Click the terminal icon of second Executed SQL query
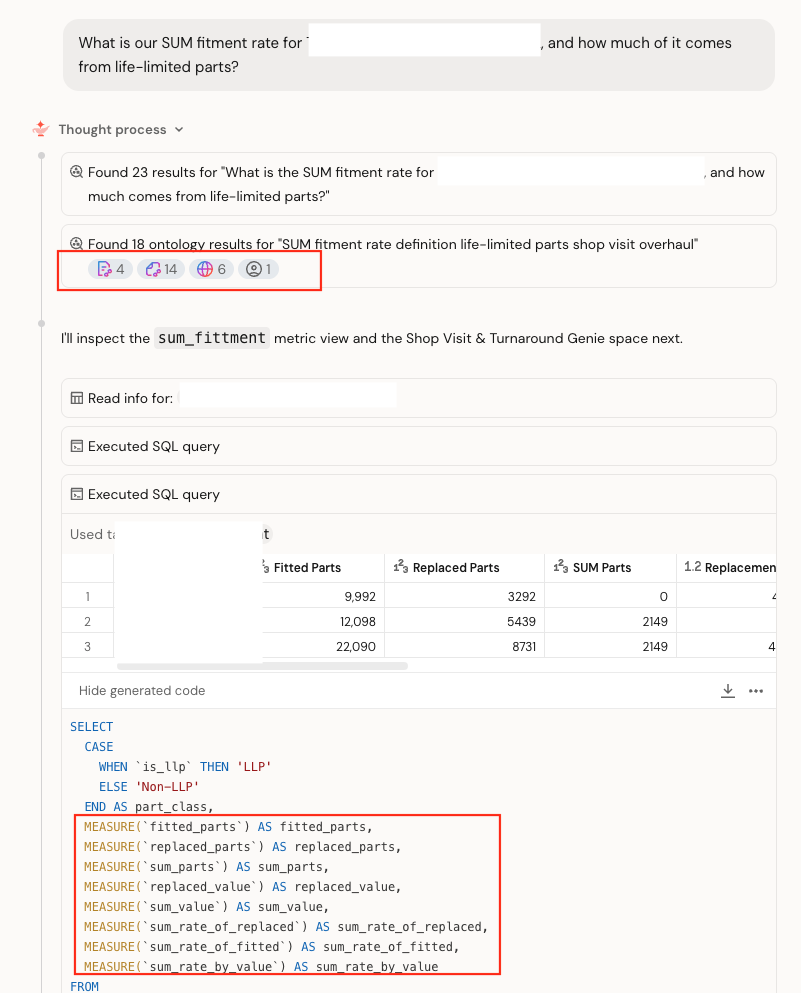The image size is (801, 993). pos(77,494)
